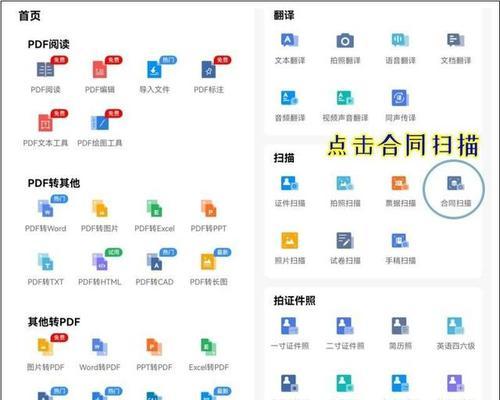Image resolution: width=500 pixels, height=400 pixels.
Task: Click the 拍证件照 section heading
Action: coord(295,301)
